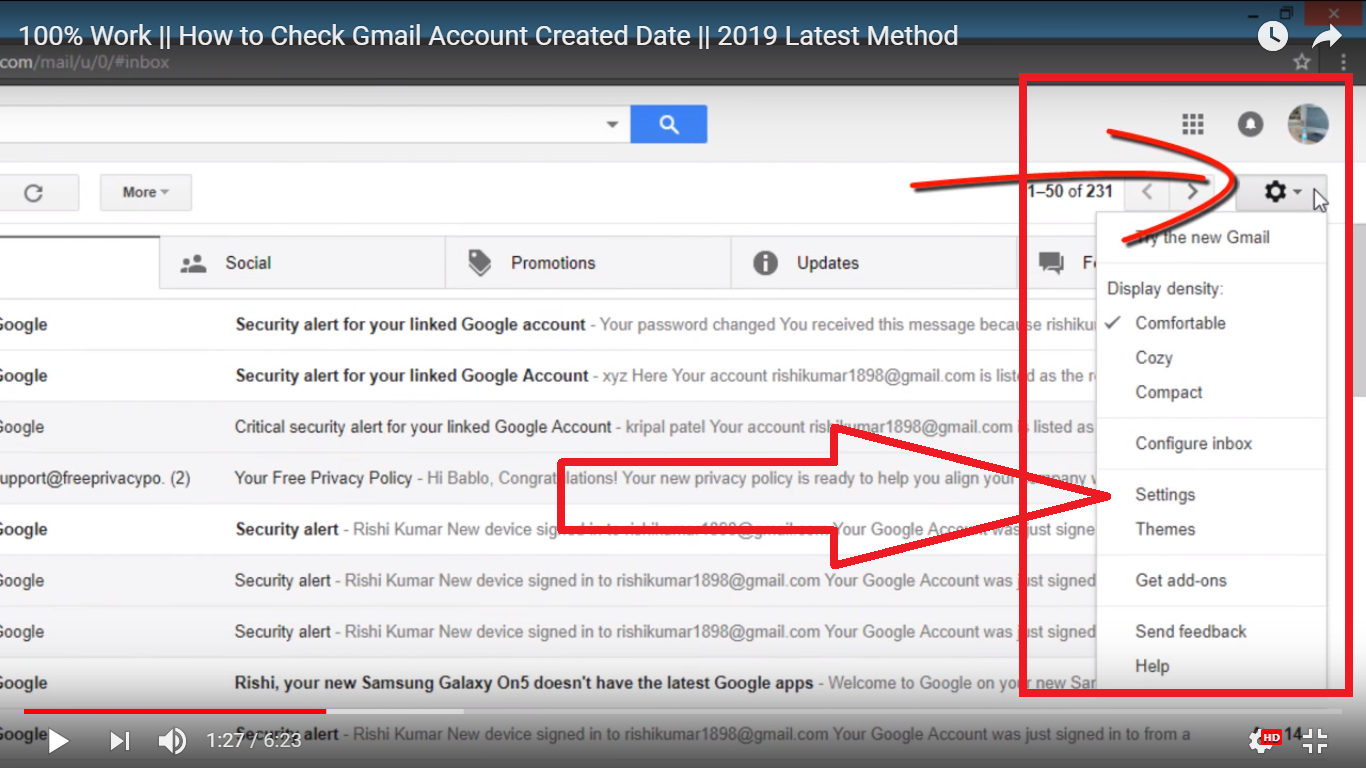The height and width of the screenshot is (768, 1366).
Task: Select Themes from the gear menu
Action: tap(1164, 529)
